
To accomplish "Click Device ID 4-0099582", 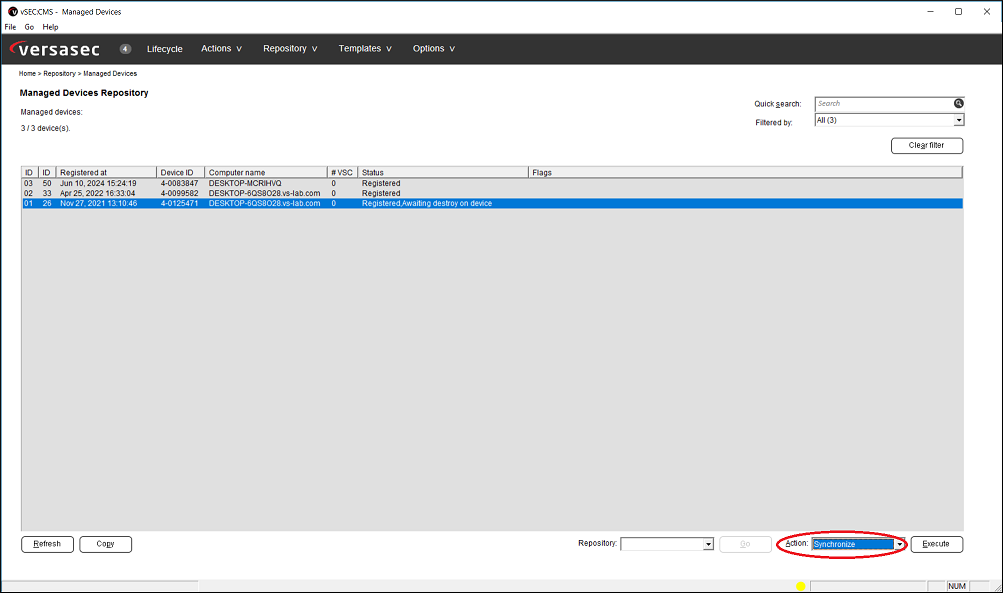I will tap(180, 193).
